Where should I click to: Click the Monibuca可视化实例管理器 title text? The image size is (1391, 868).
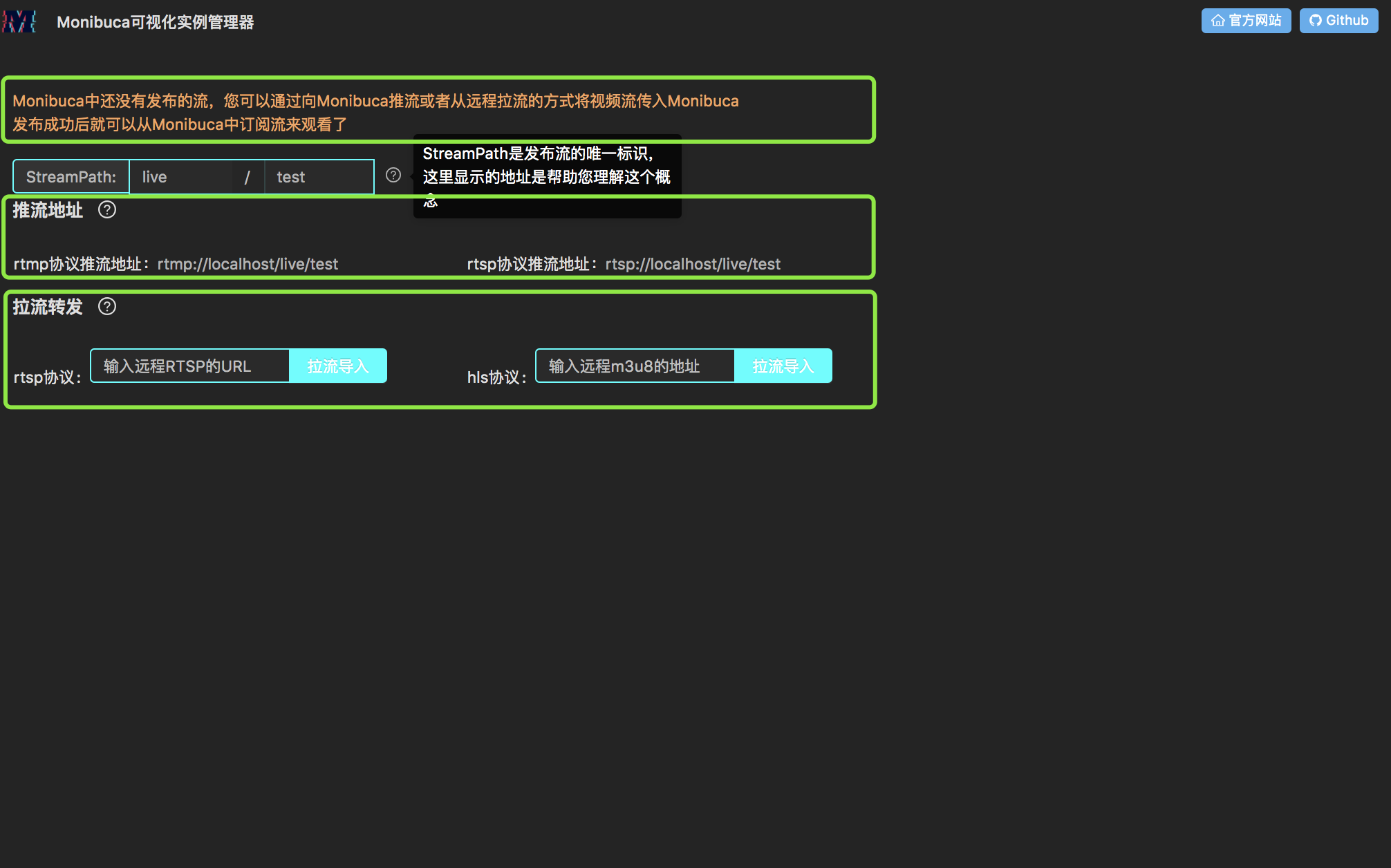156,22
